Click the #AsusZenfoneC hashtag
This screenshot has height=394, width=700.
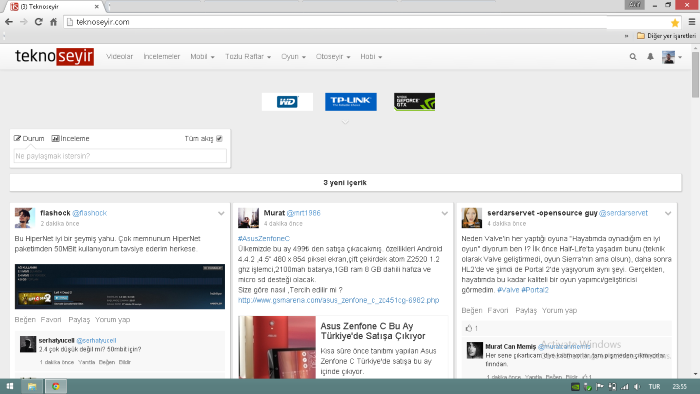264,239
